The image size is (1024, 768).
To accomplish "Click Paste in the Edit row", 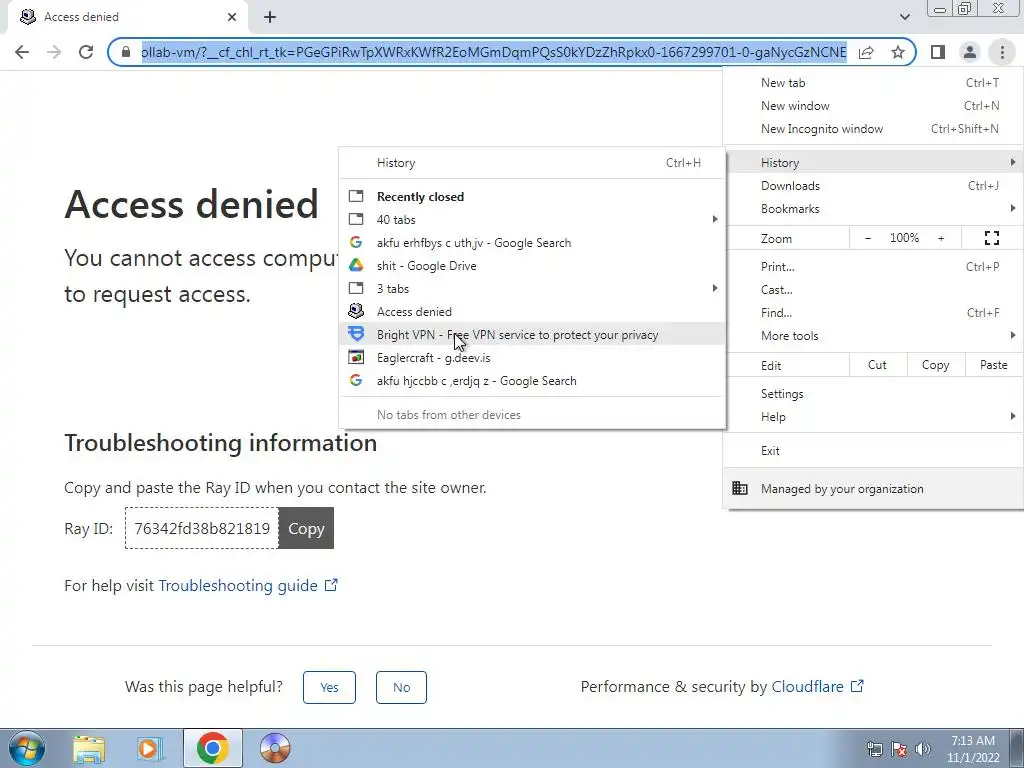I will (x=993, y=365).
